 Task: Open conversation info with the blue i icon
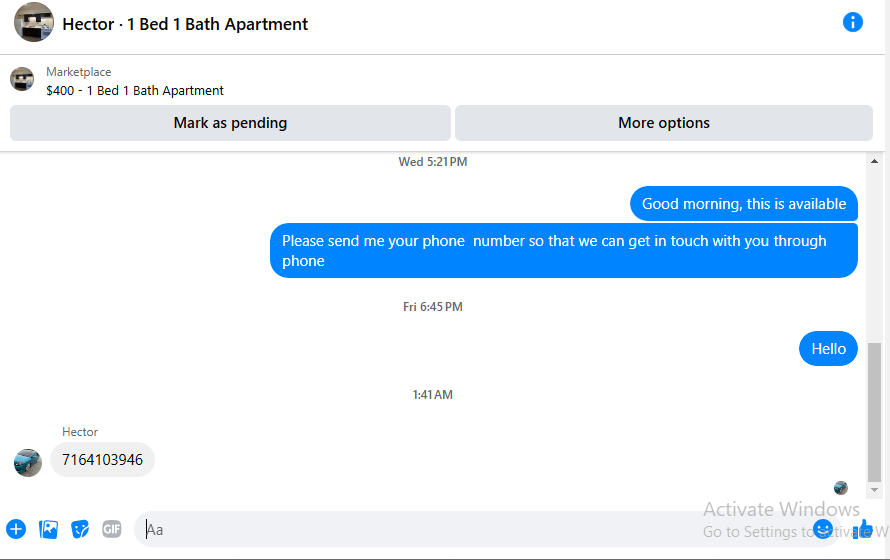(x=853, y=23)
